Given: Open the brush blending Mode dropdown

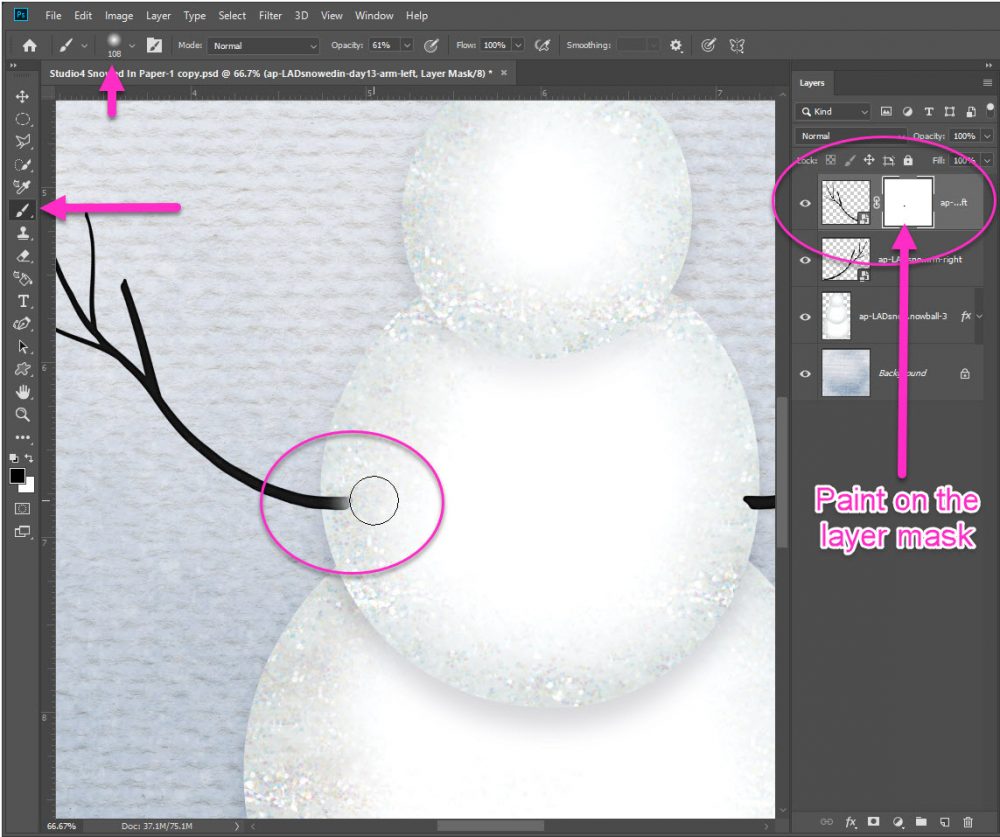Looking at the screenshot, I should [263, 46].
